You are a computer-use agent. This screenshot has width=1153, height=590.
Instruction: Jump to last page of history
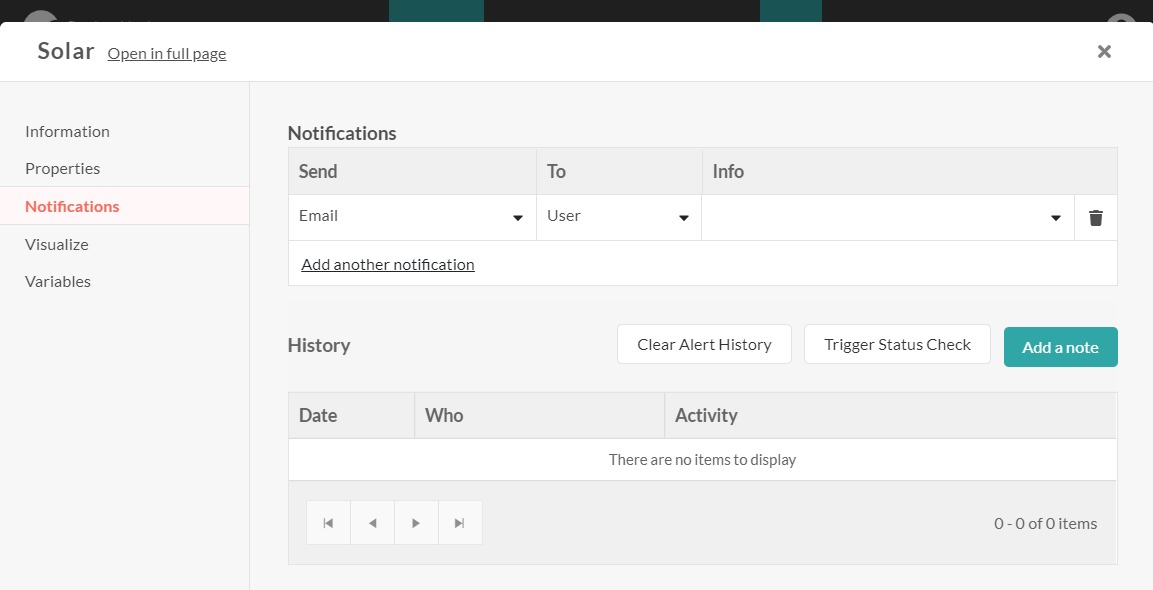tap(460, 522)
